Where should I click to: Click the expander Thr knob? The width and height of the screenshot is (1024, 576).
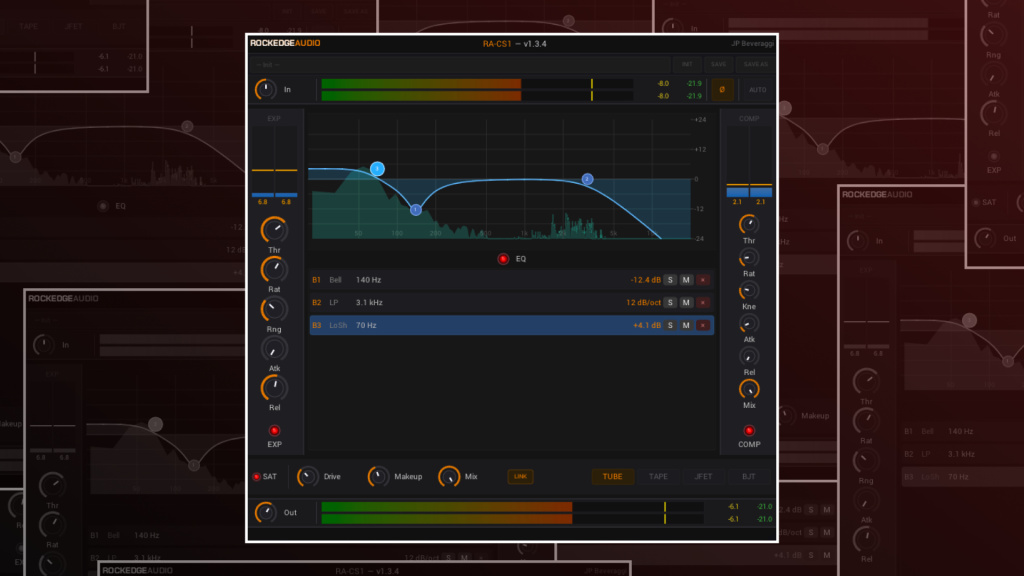[x=274, y=230]
